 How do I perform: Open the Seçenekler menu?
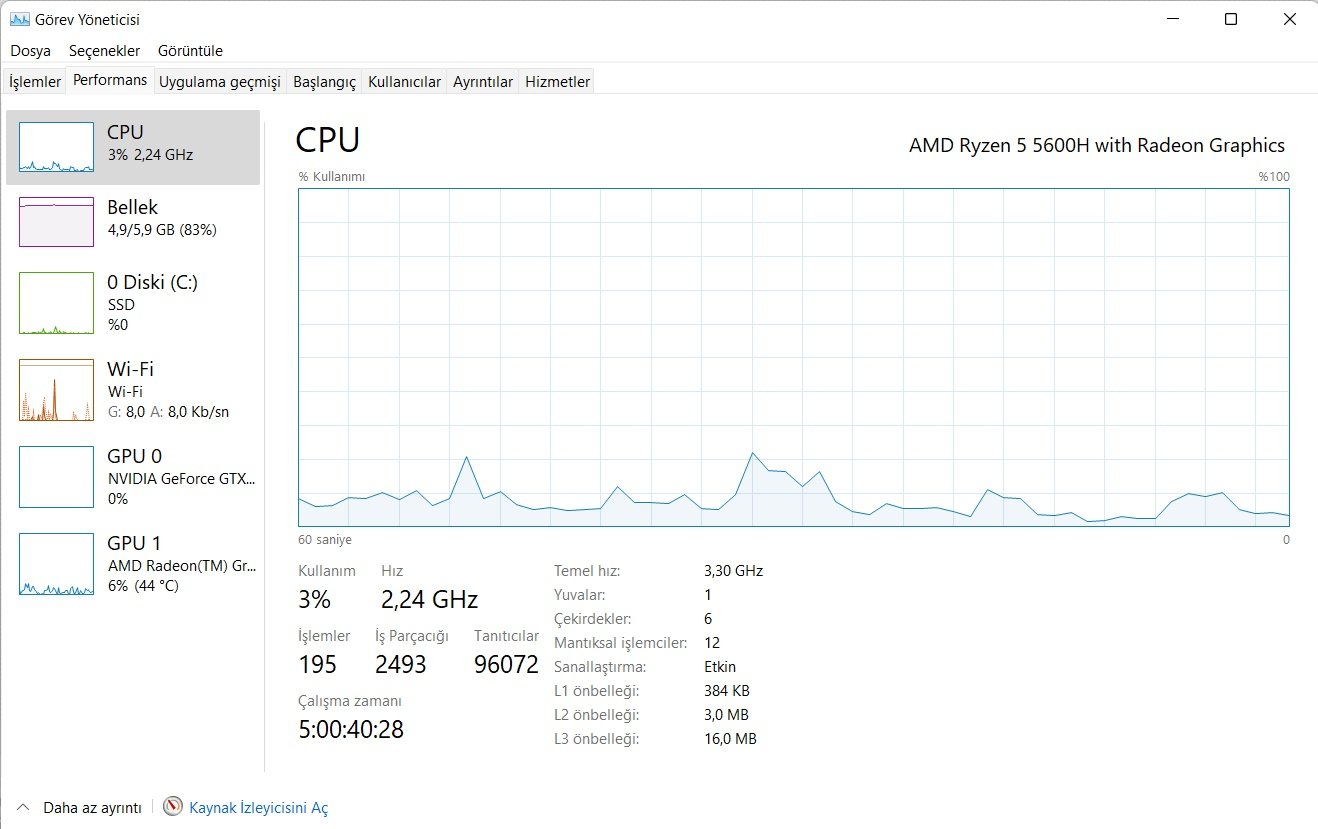[104, 51]
